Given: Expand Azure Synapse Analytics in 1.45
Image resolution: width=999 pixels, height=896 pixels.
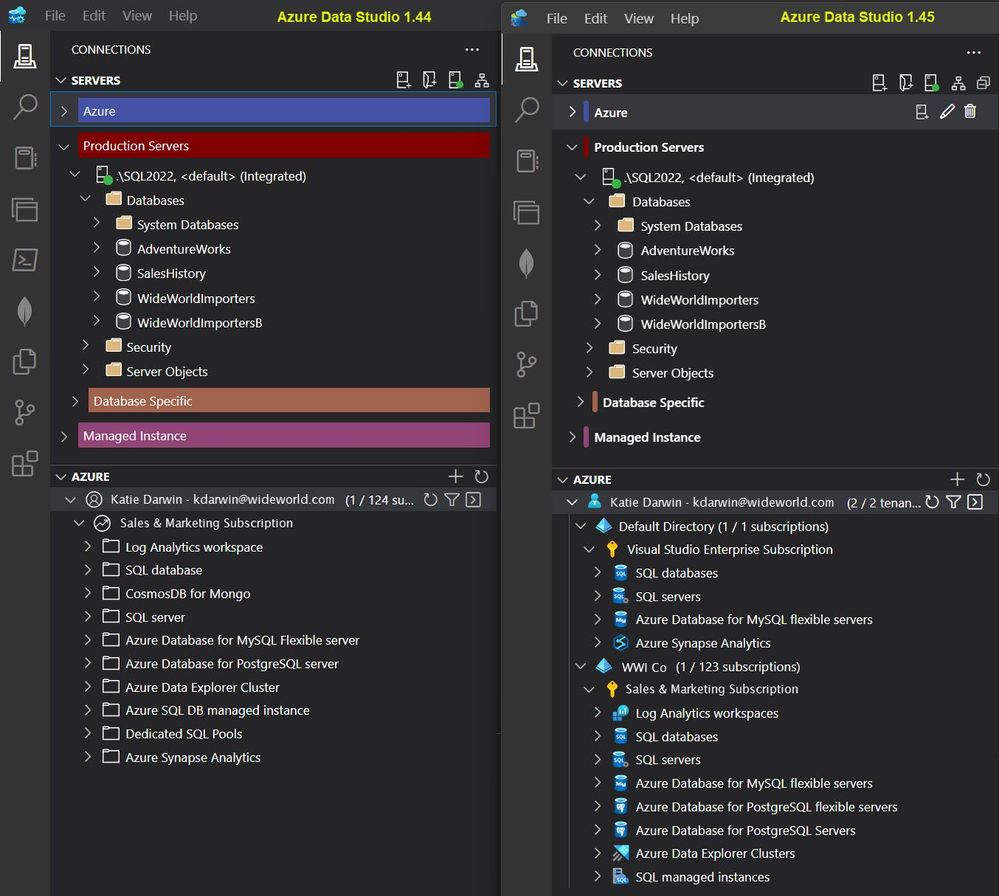Looking at the screenshot, I should click(597, 642).
